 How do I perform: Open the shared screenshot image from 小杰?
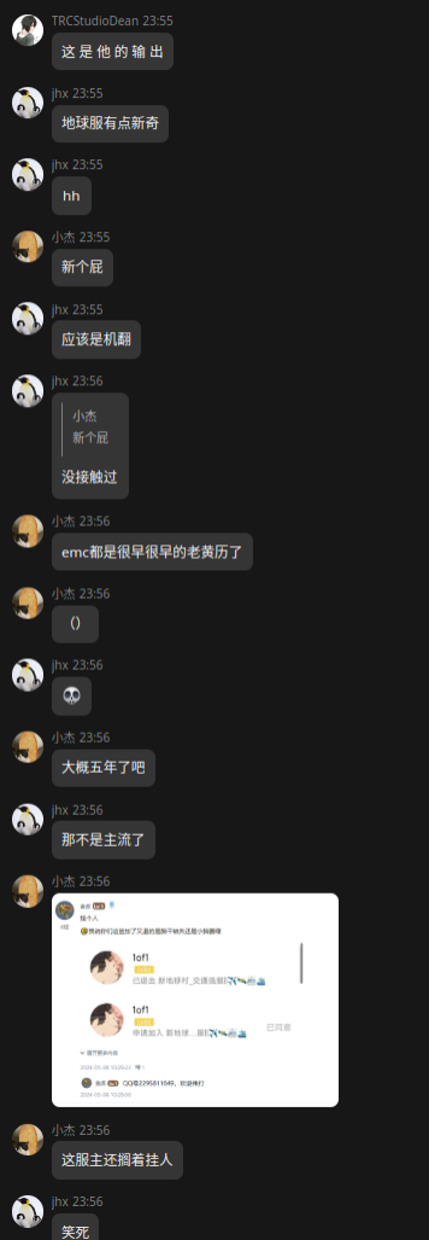[195, 1000]
